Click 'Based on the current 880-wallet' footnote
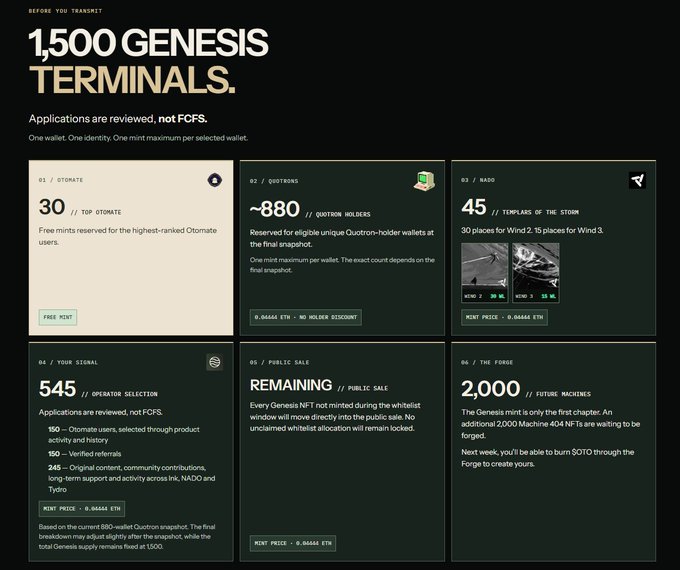 click(127, 537)
